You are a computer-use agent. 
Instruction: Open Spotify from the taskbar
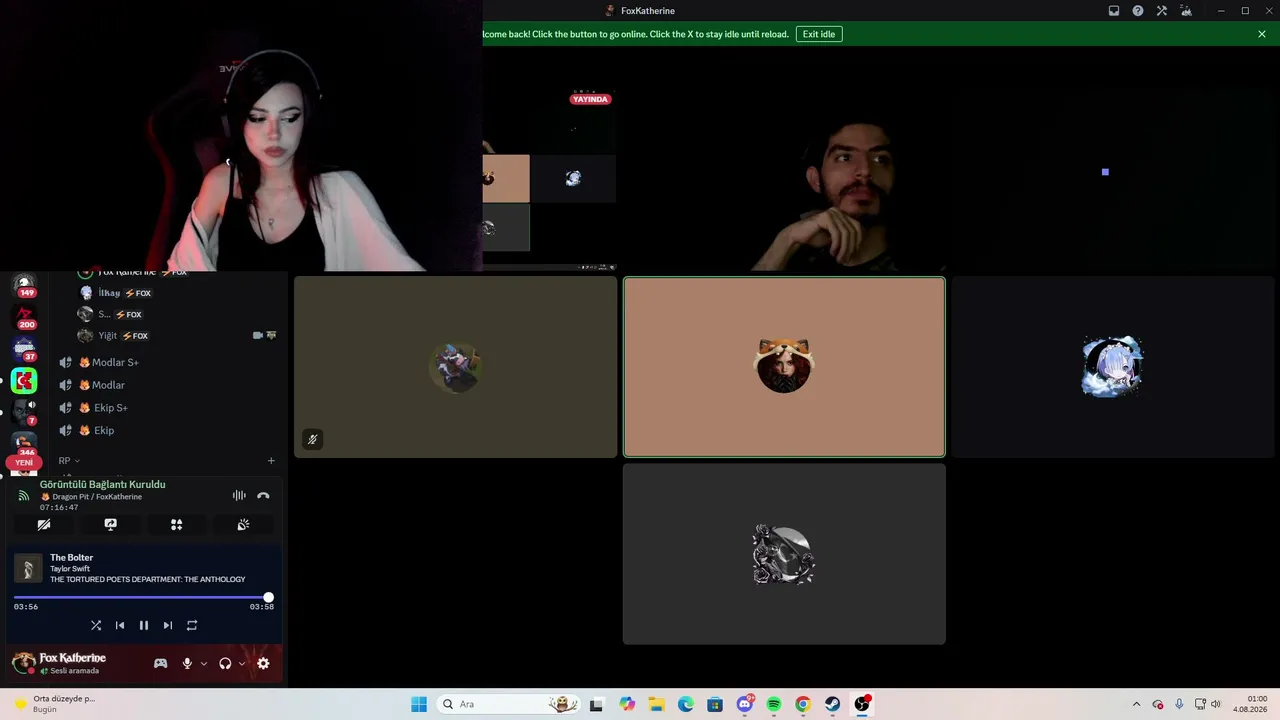tap(774, 704)
